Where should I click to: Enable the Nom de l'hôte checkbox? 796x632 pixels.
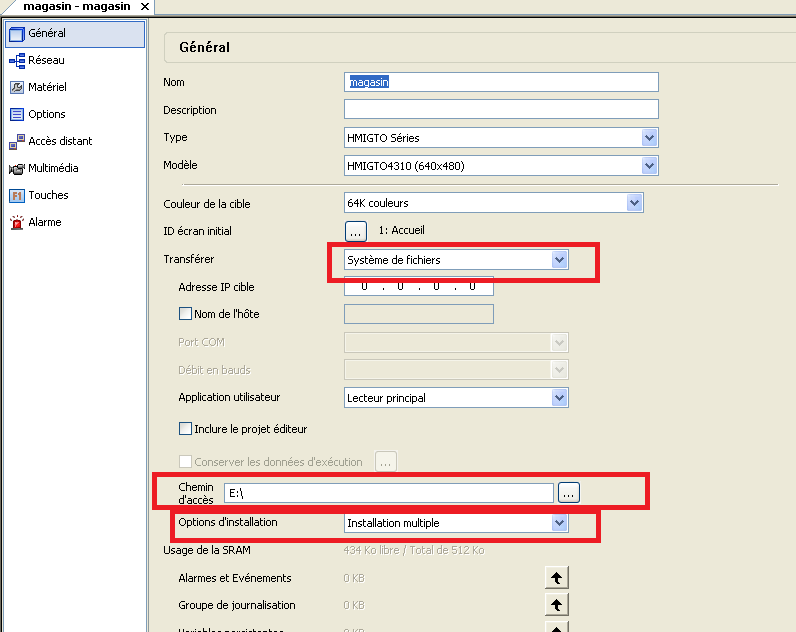pos(184,314)
